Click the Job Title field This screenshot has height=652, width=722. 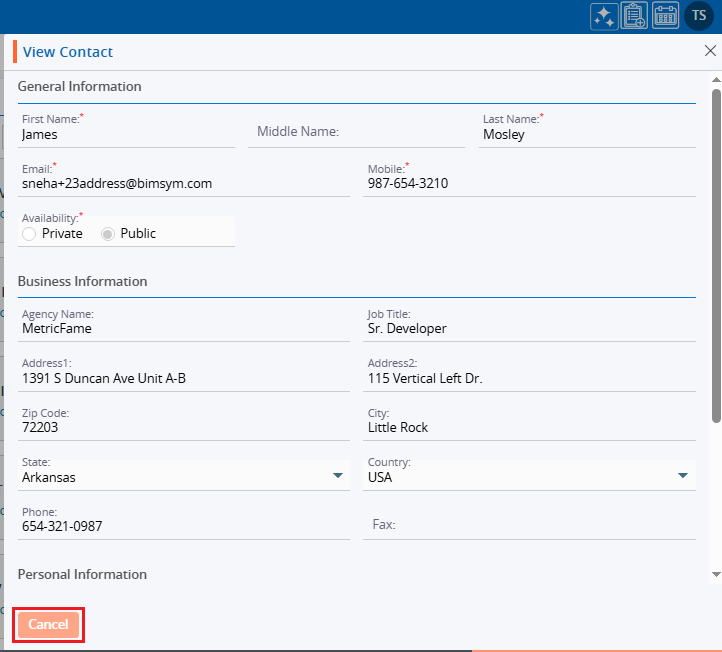pyautogui.click(x=530, y=329)
